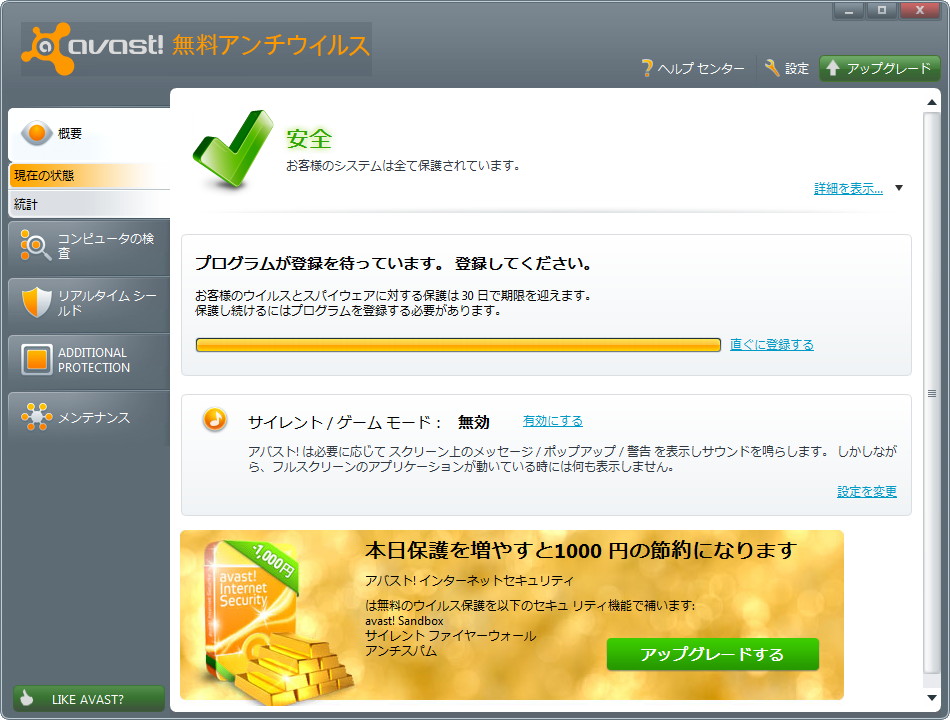The width and height of the screenshot is (950, 720).
Task: Click the LIKE AVAST? button at bottom
Action: tap(87, 699)
